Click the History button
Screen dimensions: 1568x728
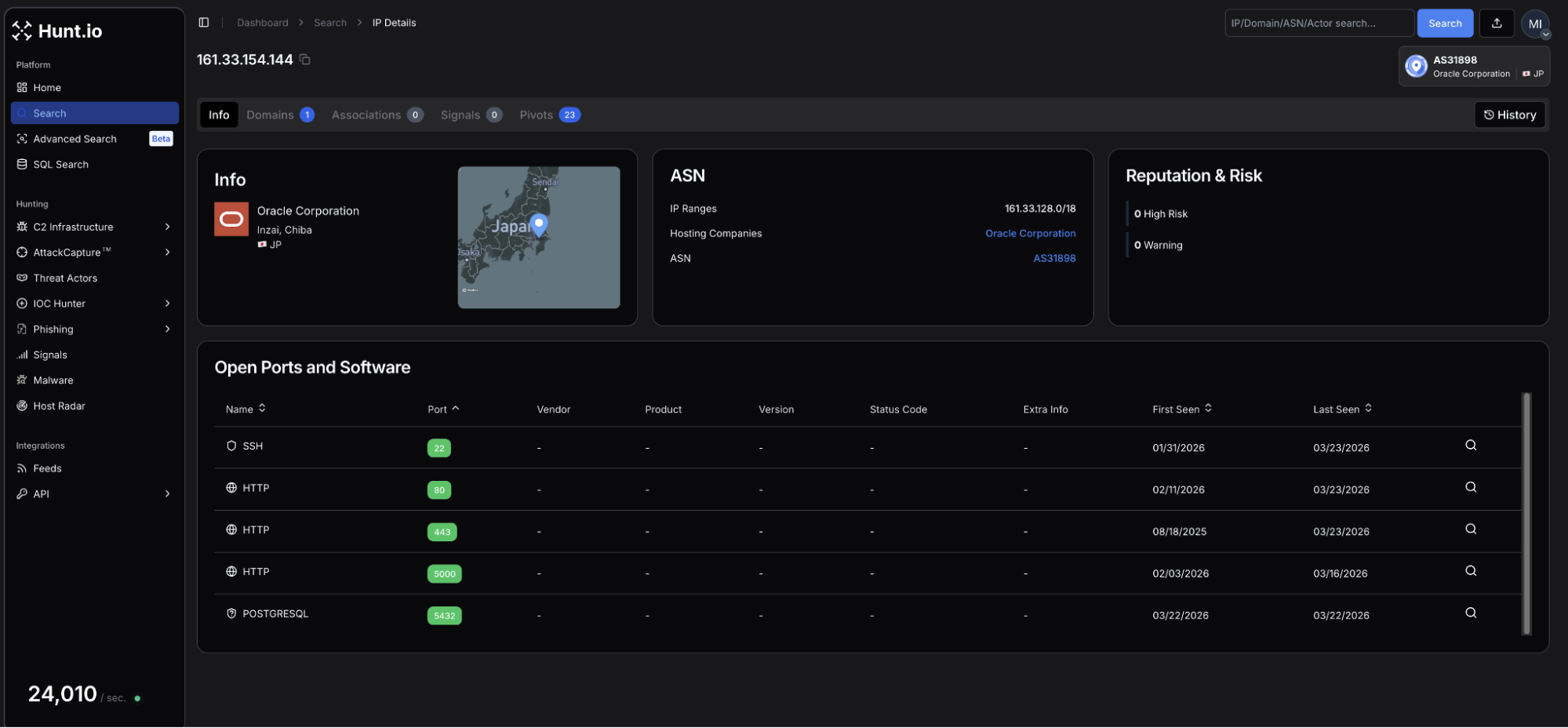(x=1509, y=115)
